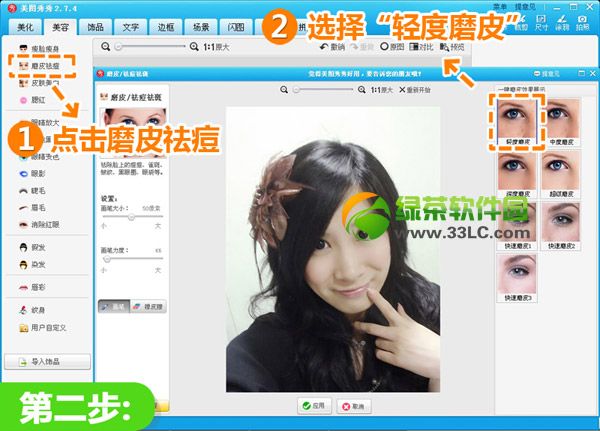Switch to the 场景 tab
The image size is (600, 431).
coord(201,27)
